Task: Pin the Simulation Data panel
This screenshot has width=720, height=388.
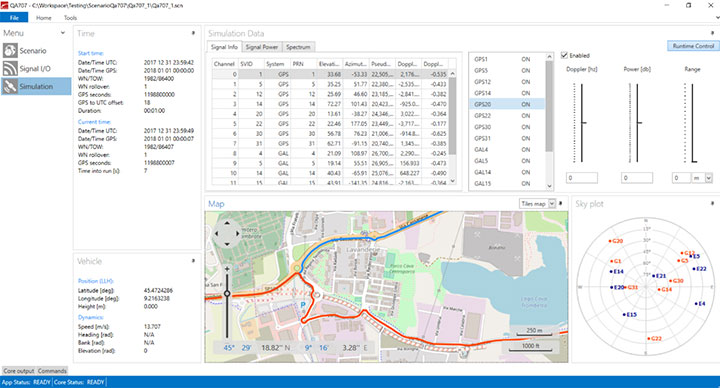Action: (712, 33)
